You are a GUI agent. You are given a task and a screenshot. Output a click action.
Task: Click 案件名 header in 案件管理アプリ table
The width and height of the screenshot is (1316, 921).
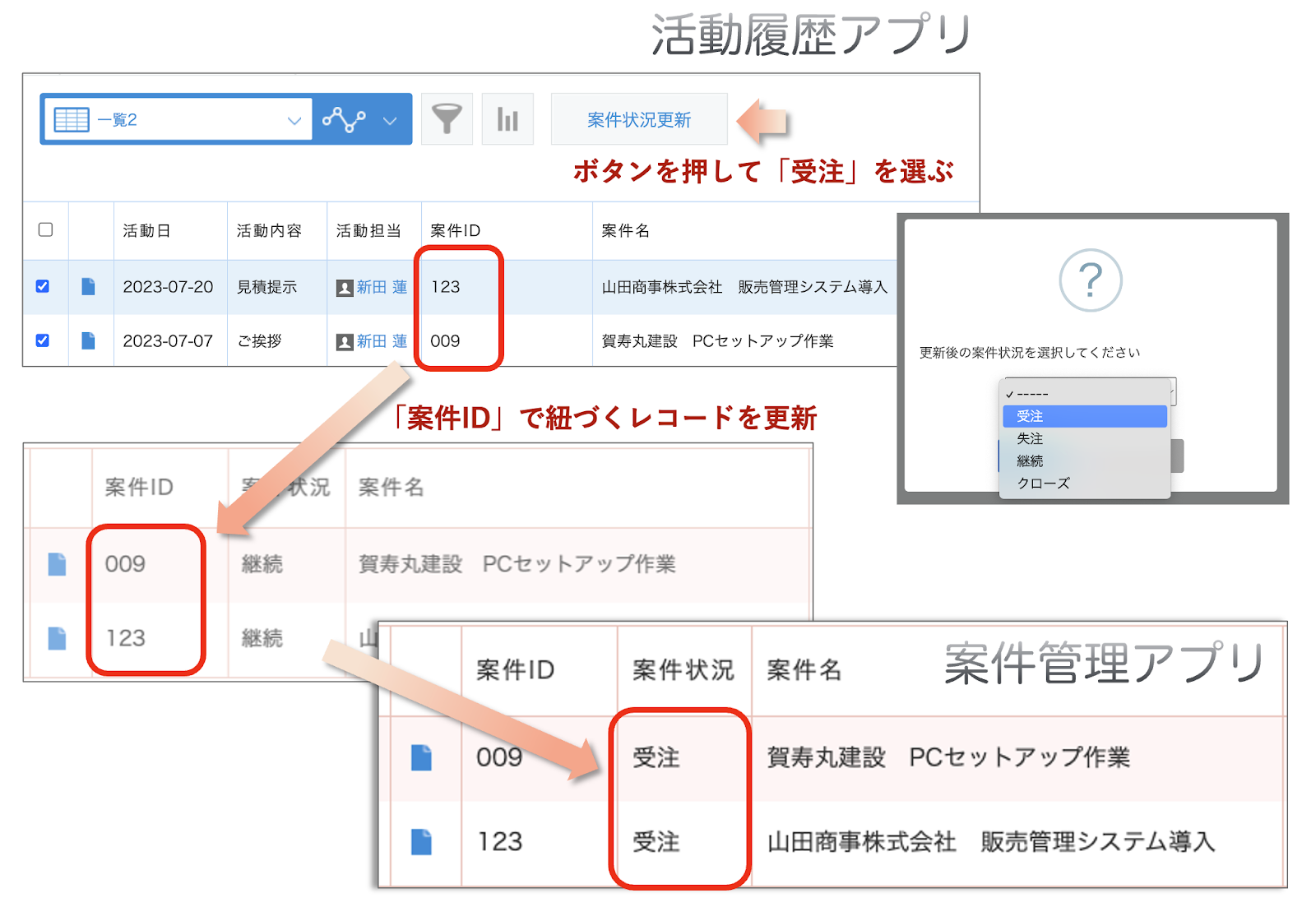coord(804,670)
